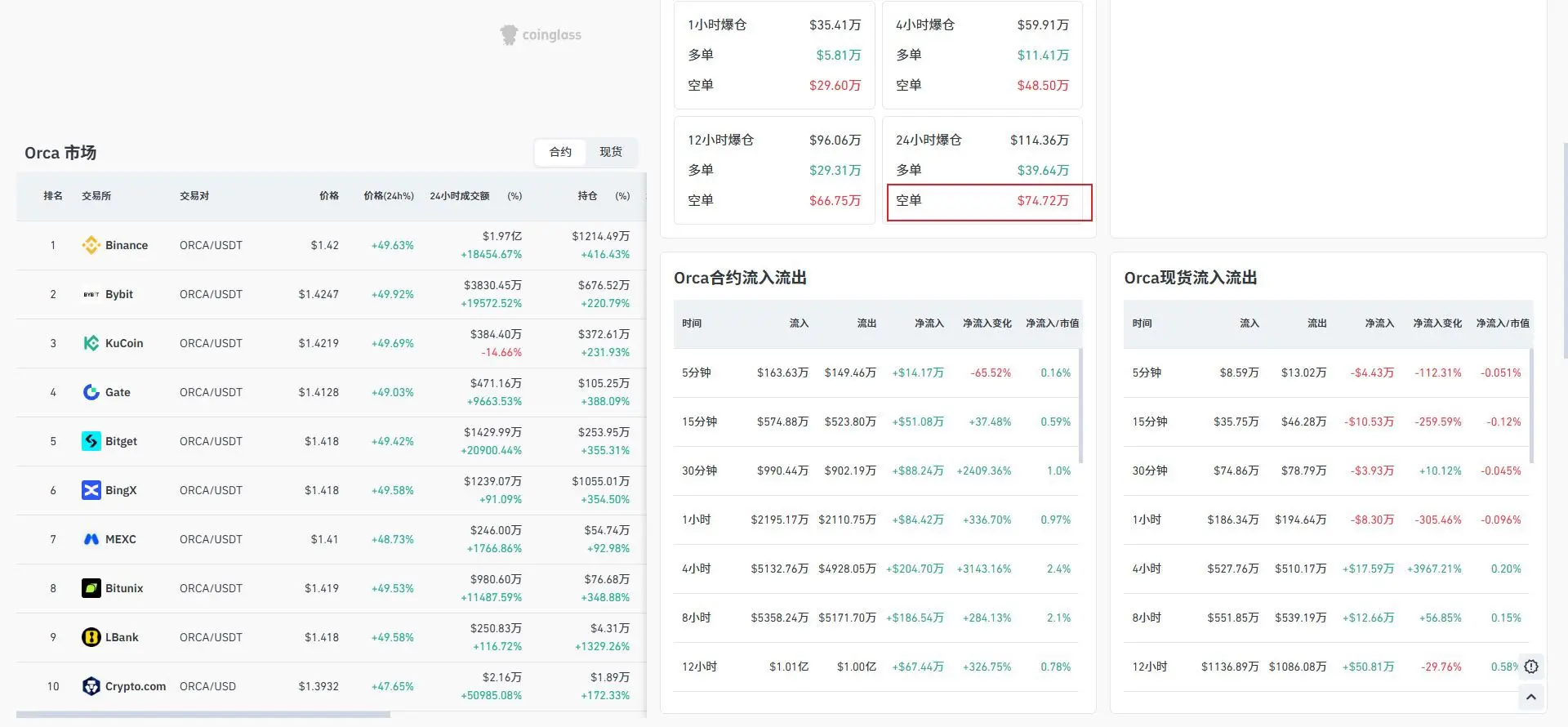This screenshot has height=727, width=1568.
Task: Click the Orca合约流入流出 section title
Action: point(740,278)
